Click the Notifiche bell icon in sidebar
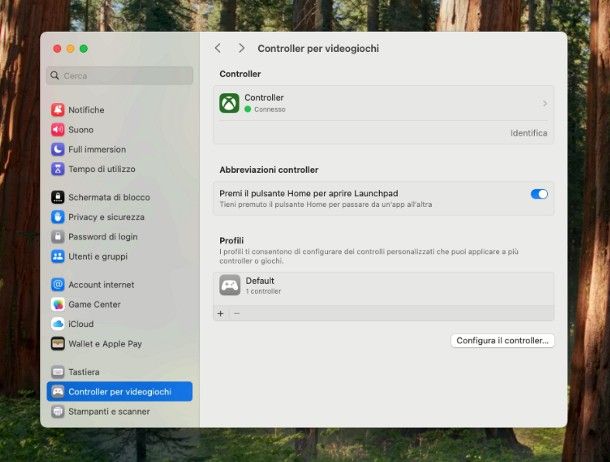This screenshot has height=462, width=610. (58, 110)
